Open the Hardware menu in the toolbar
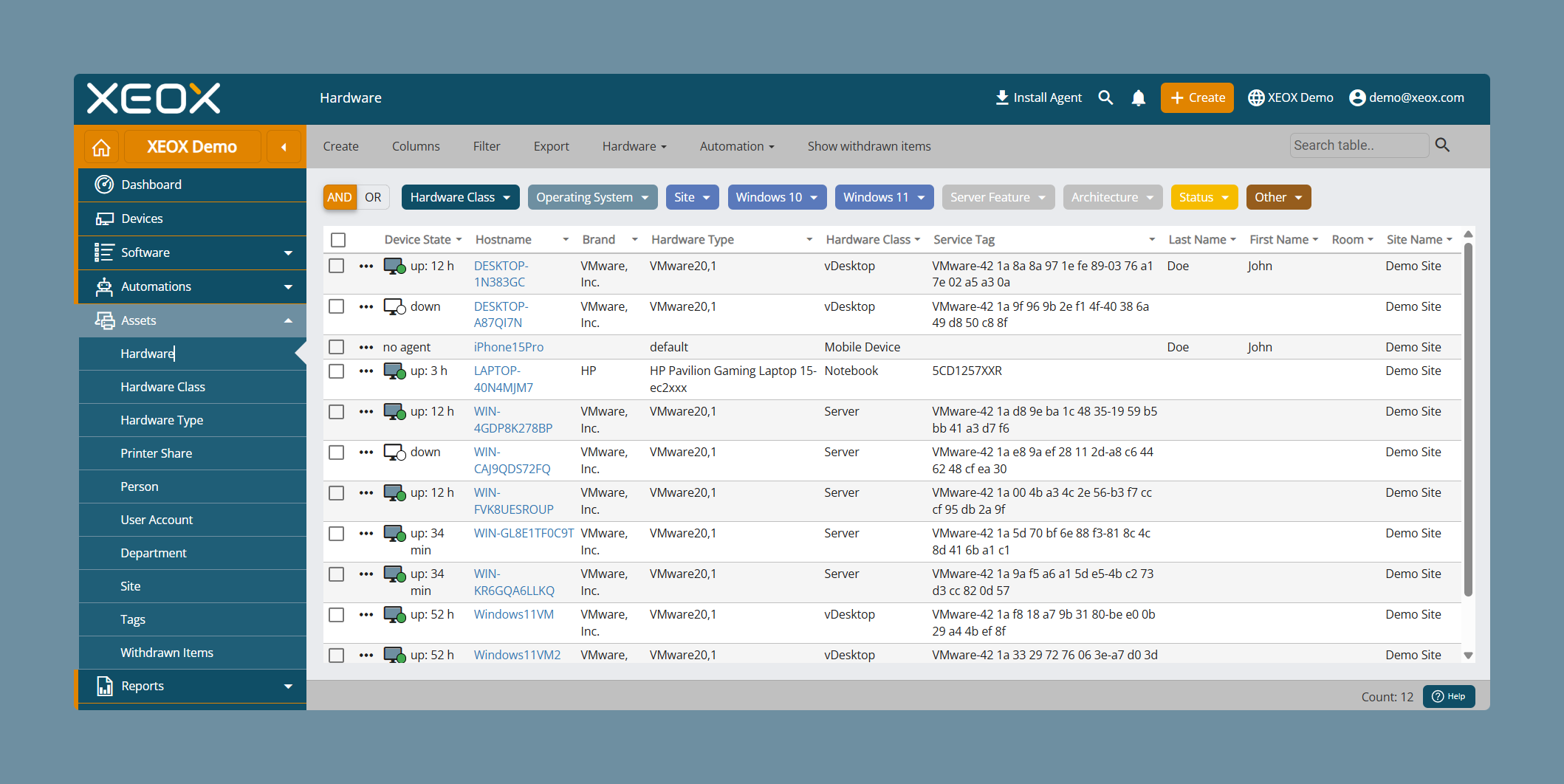1564x784 pixels. pos(634,146)
